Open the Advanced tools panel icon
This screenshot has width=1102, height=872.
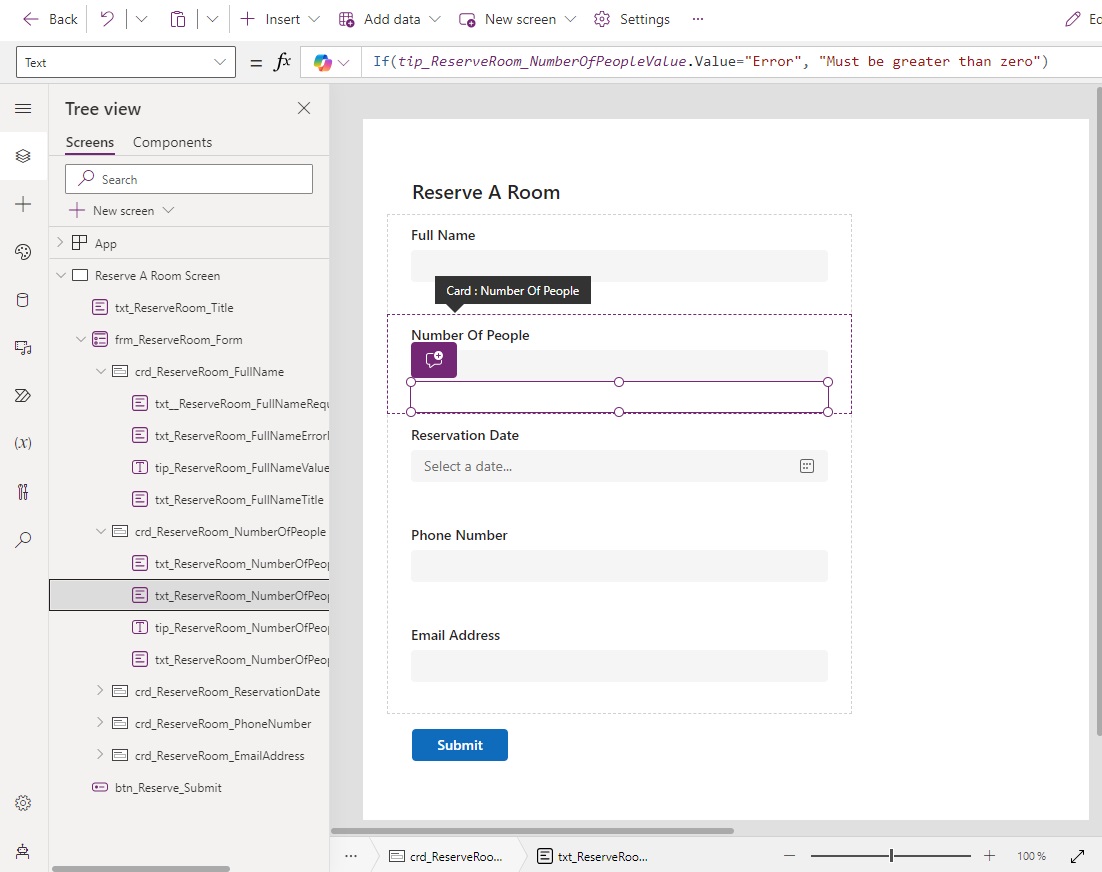pyautogui.click(x=23, y=491)
